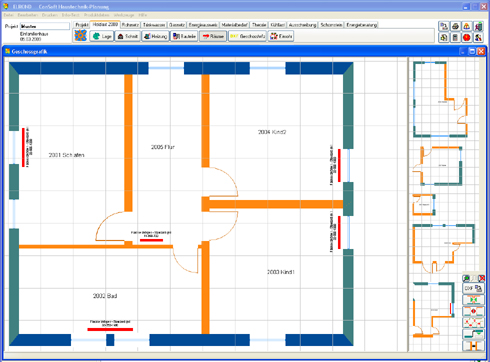
Task: Click the '2002 Bad' room label
Action: point(105,296)
